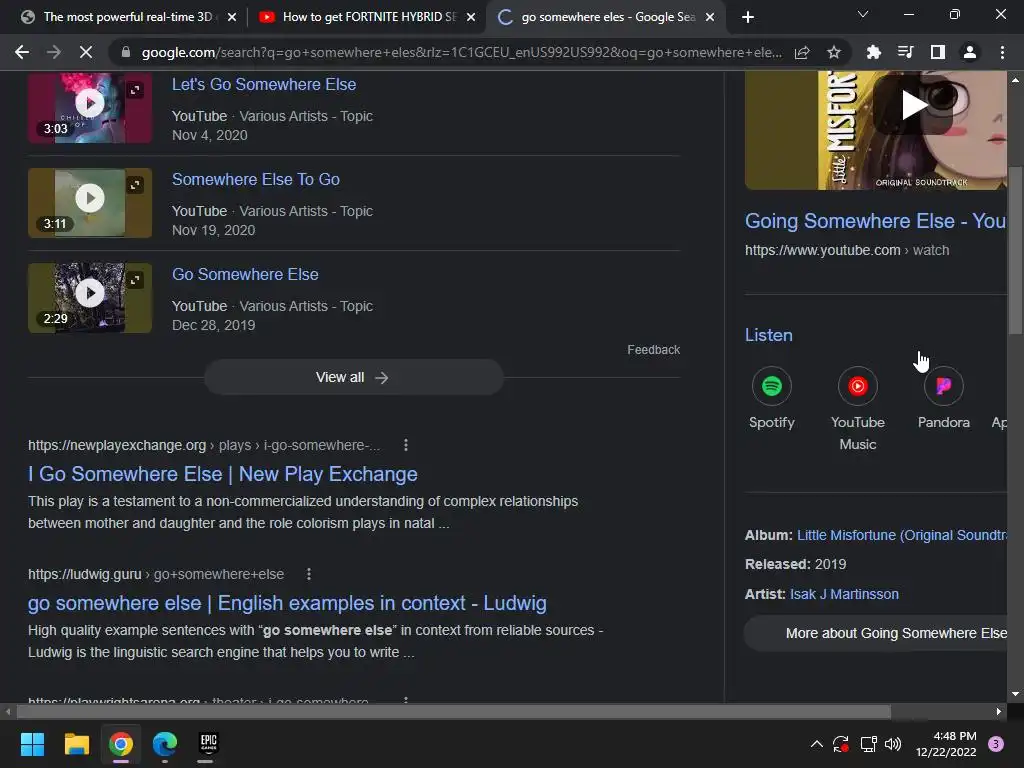Click the address bar URL field
Viewport: 1024px width, 768px height.
[461, 52]
